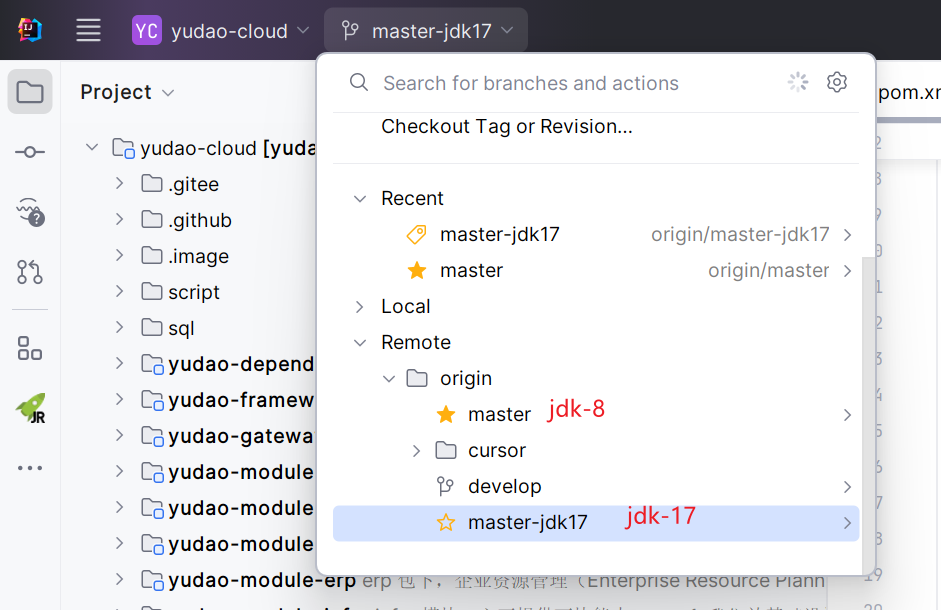The height and width of the screenshot is (610, 941).
Task: Click the origin/master-jdk17 tracking label
Action: tap(740, 234)
